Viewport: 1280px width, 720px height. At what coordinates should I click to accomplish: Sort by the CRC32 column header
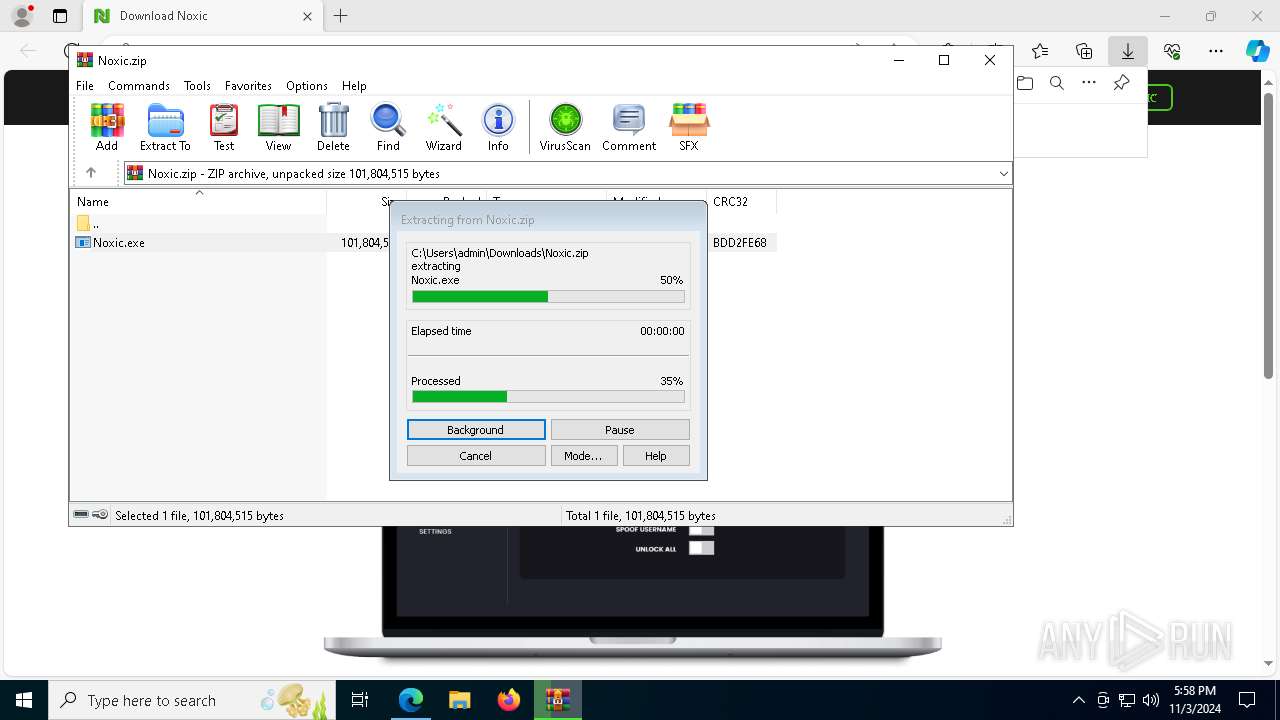741,201
